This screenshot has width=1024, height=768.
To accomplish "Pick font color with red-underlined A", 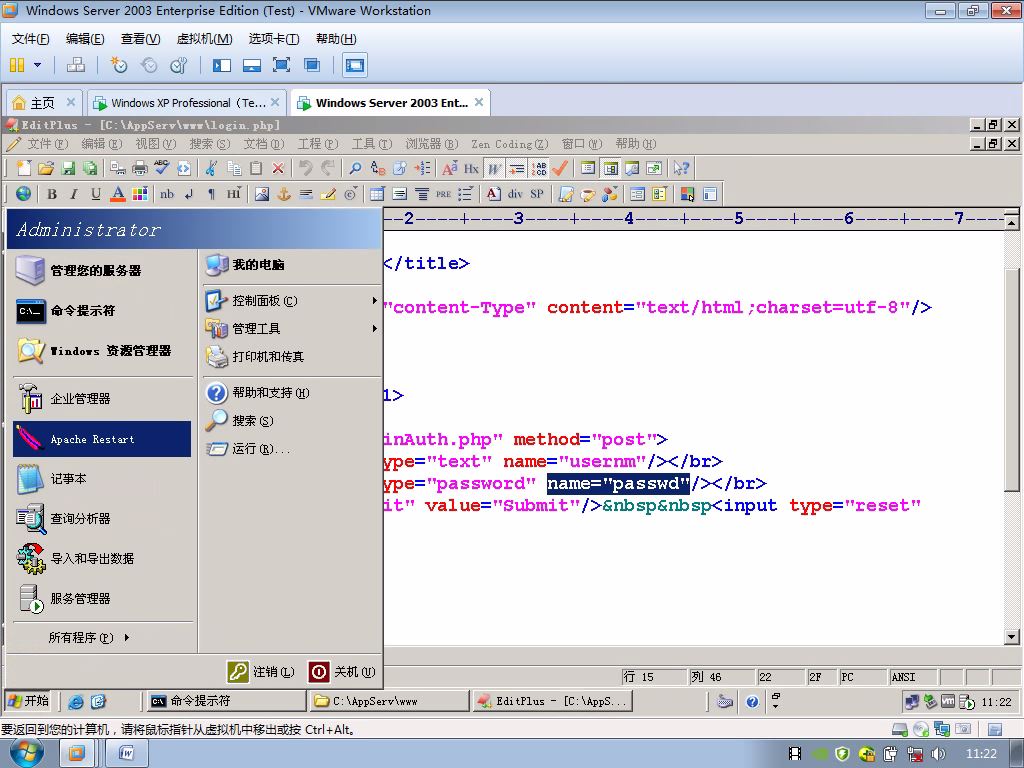I will coord(118,194).
